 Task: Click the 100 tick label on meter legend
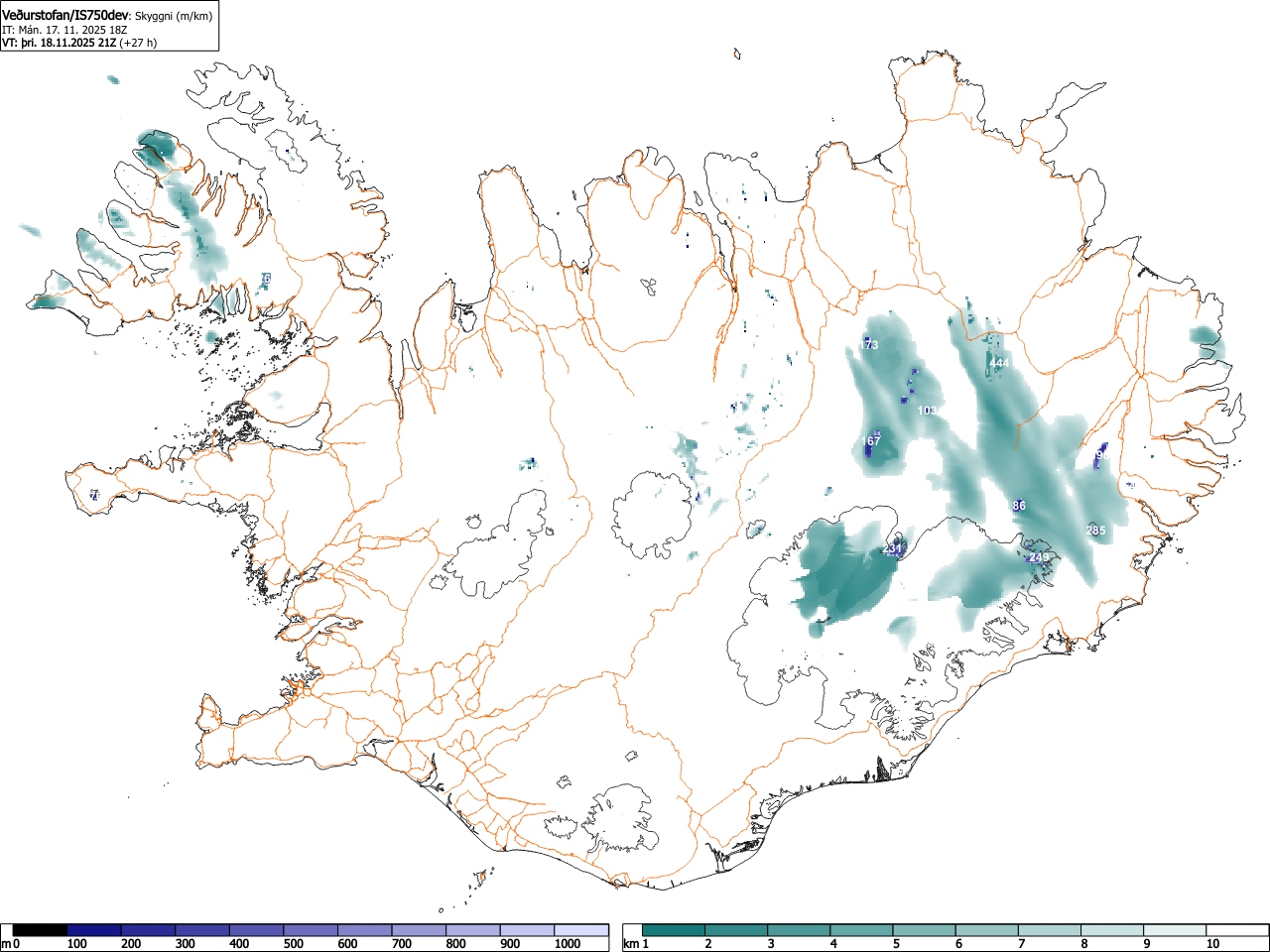[77, 944]
